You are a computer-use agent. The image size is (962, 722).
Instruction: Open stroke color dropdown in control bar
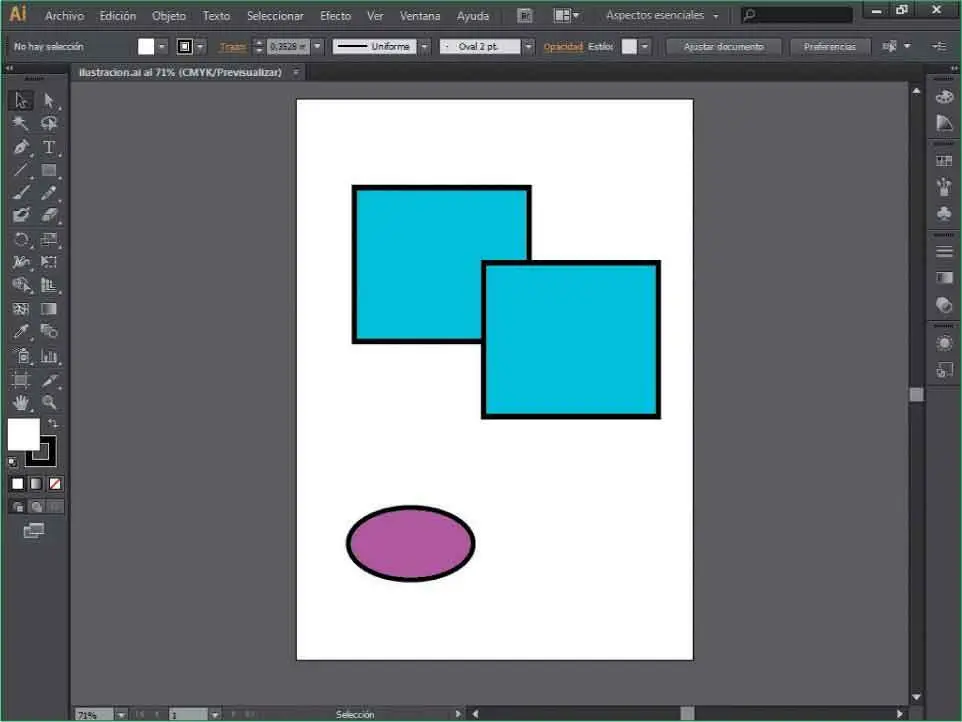tap(201, 47)
